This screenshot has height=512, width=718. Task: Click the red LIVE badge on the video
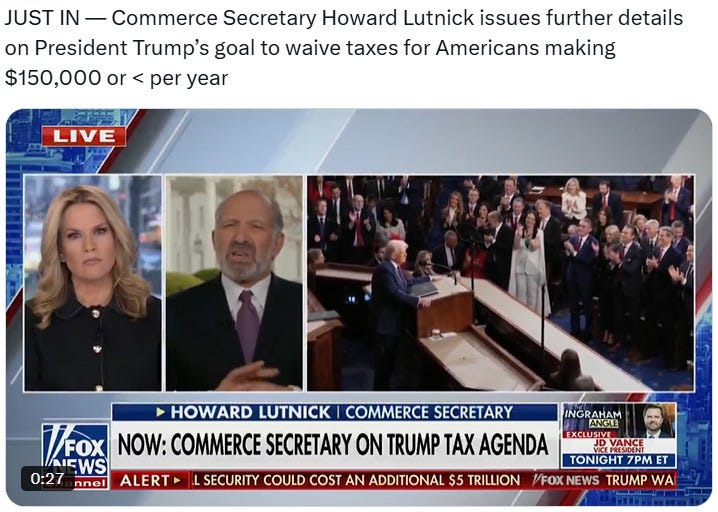click(84, 136)
